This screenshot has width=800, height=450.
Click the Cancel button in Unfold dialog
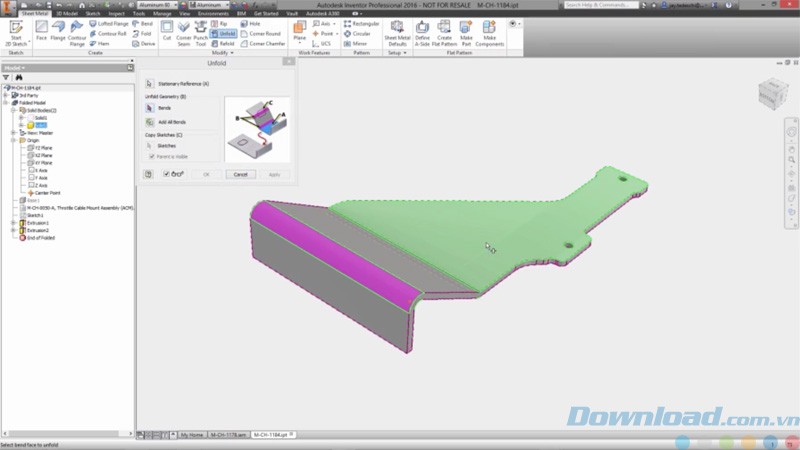(x=240, y=174)
